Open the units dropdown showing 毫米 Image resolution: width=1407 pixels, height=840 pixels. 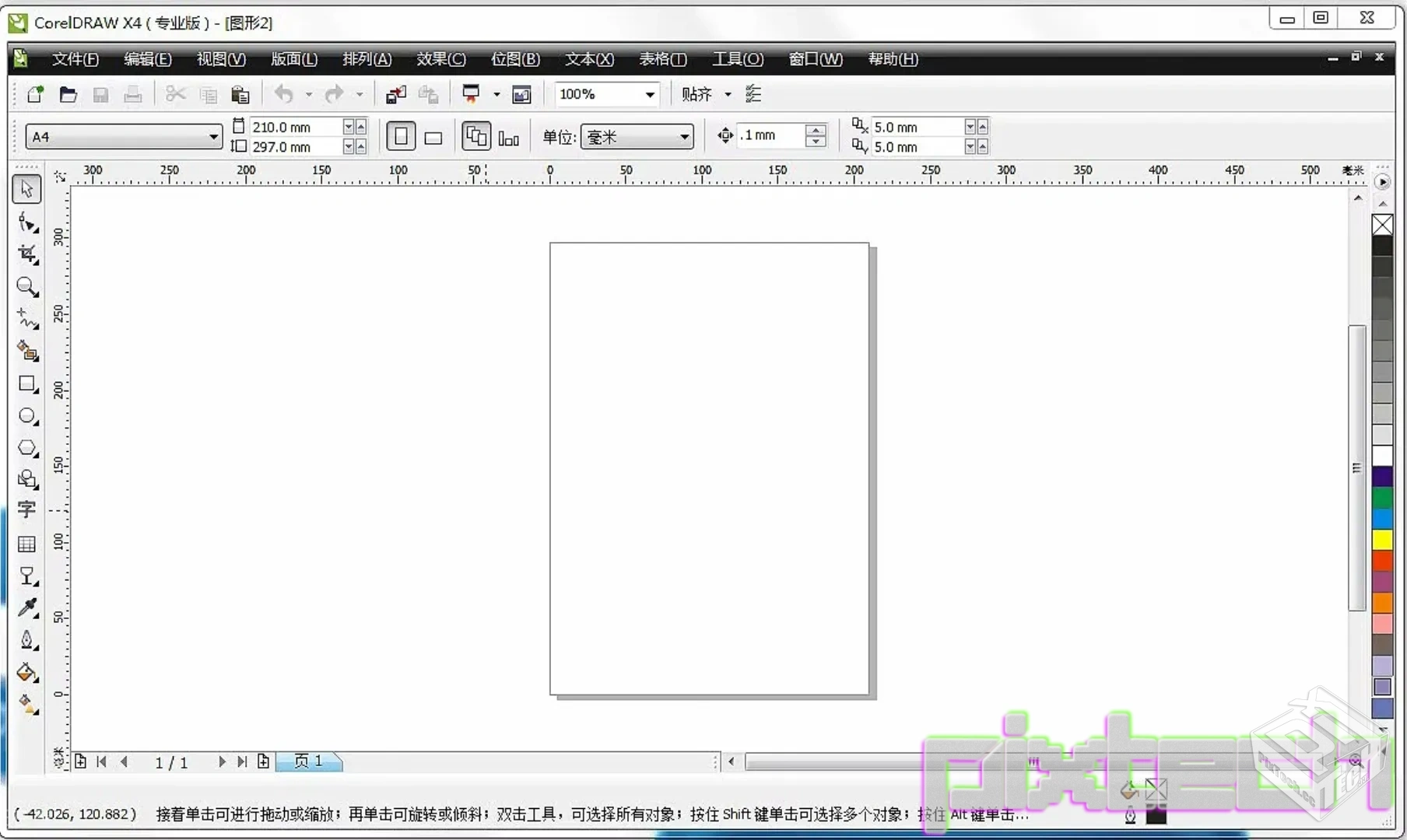(x=684, y=137)
